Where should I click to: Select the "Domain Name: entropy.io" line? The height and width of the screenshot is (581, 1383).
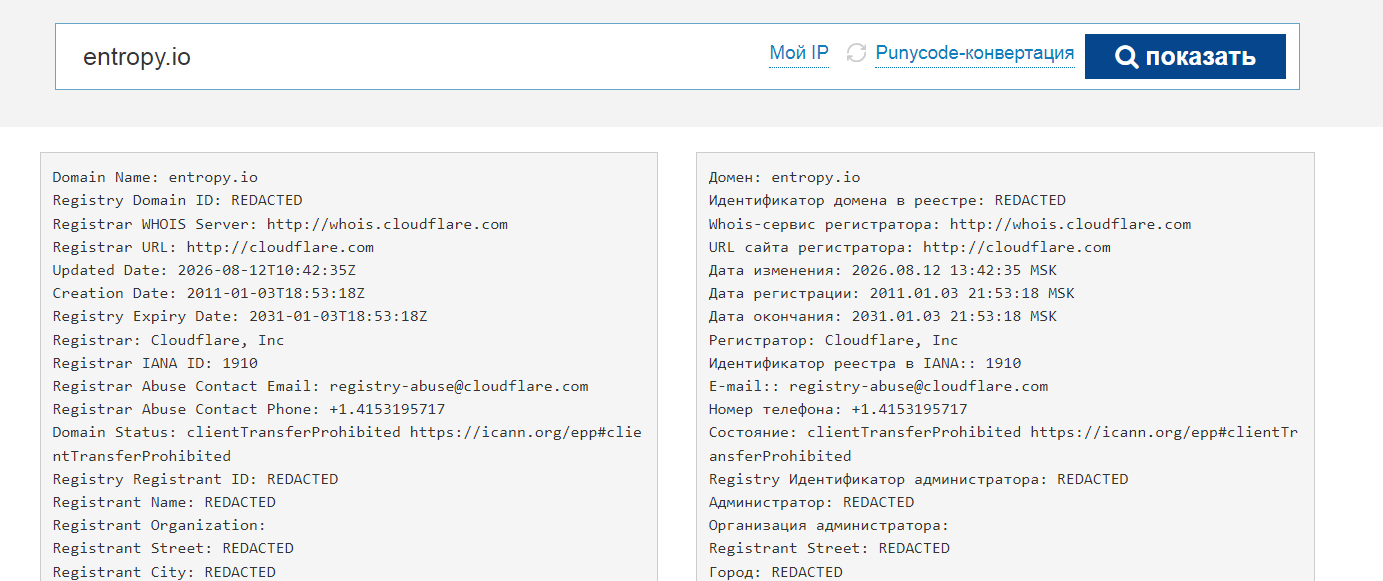155,177
